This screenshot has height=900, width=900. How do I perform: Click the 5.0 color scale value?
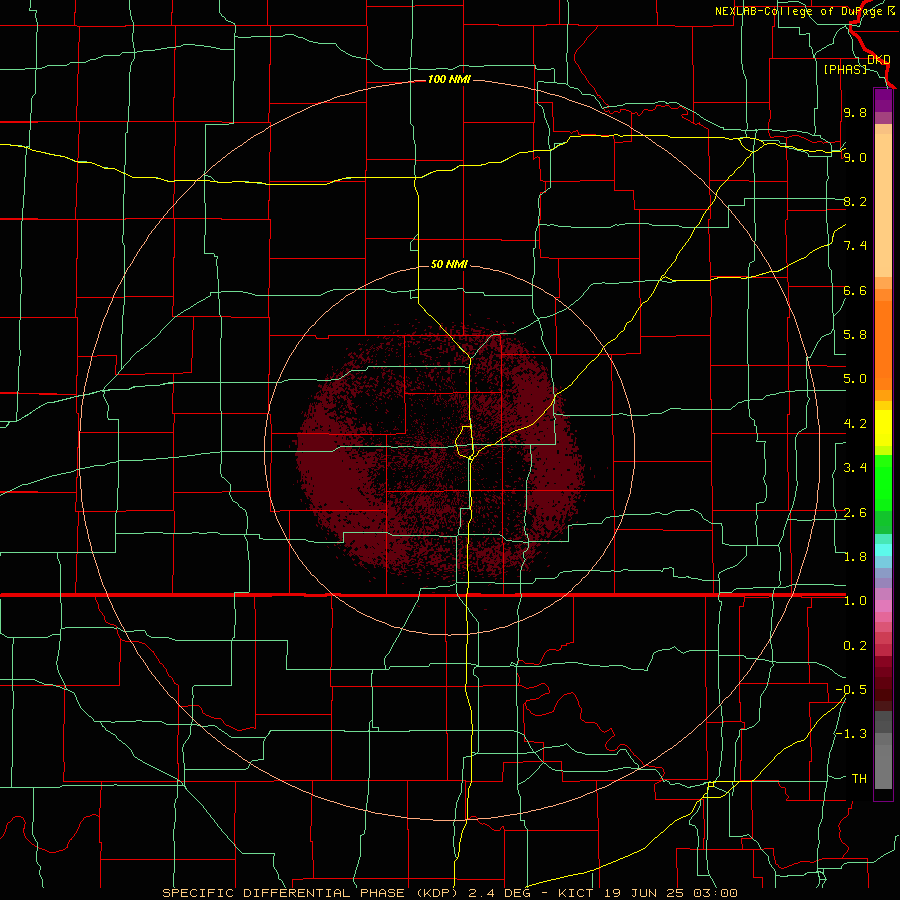[855, 379]
